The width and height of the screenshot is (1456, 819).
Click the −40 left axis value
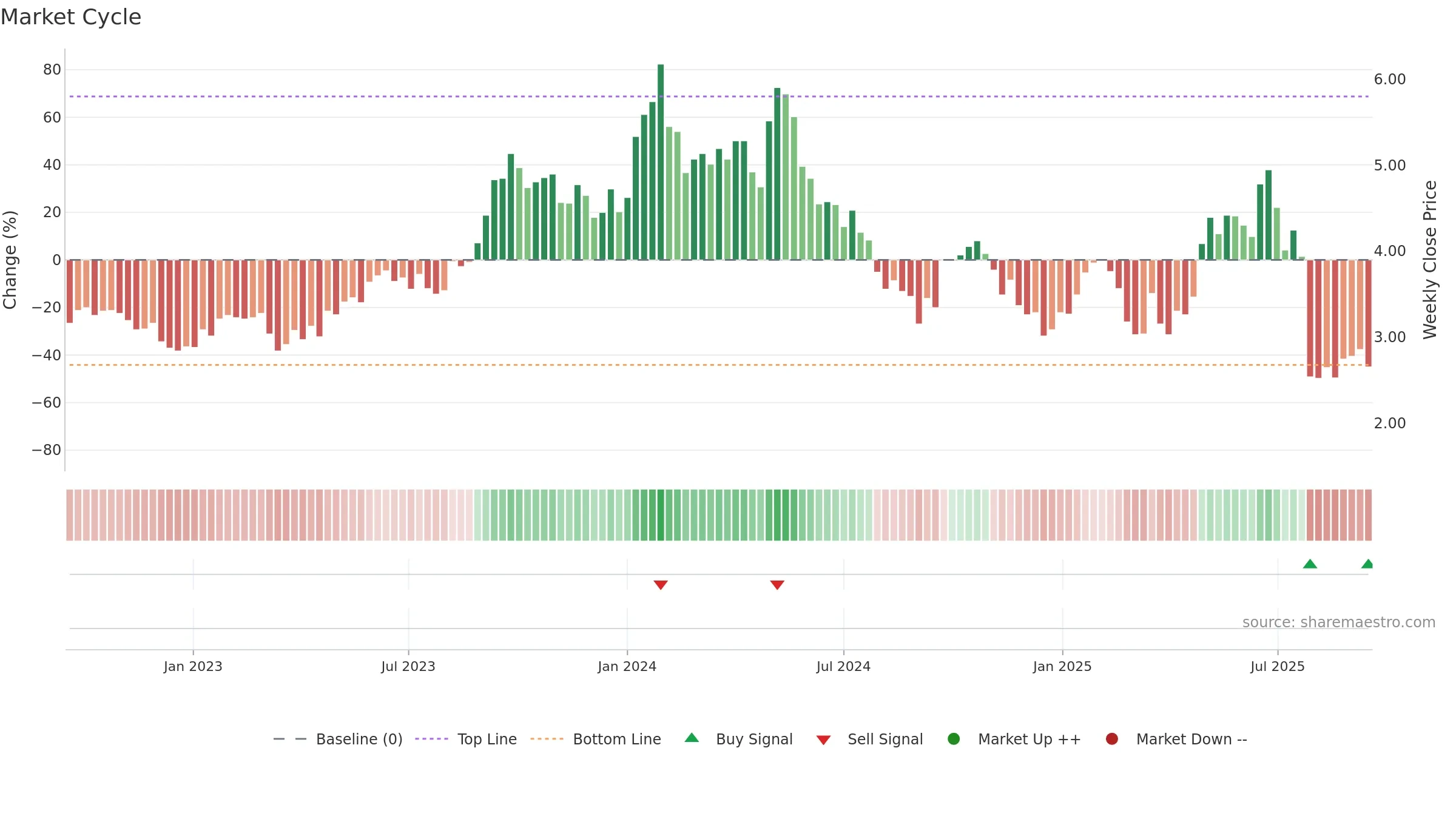click(47, 355)
